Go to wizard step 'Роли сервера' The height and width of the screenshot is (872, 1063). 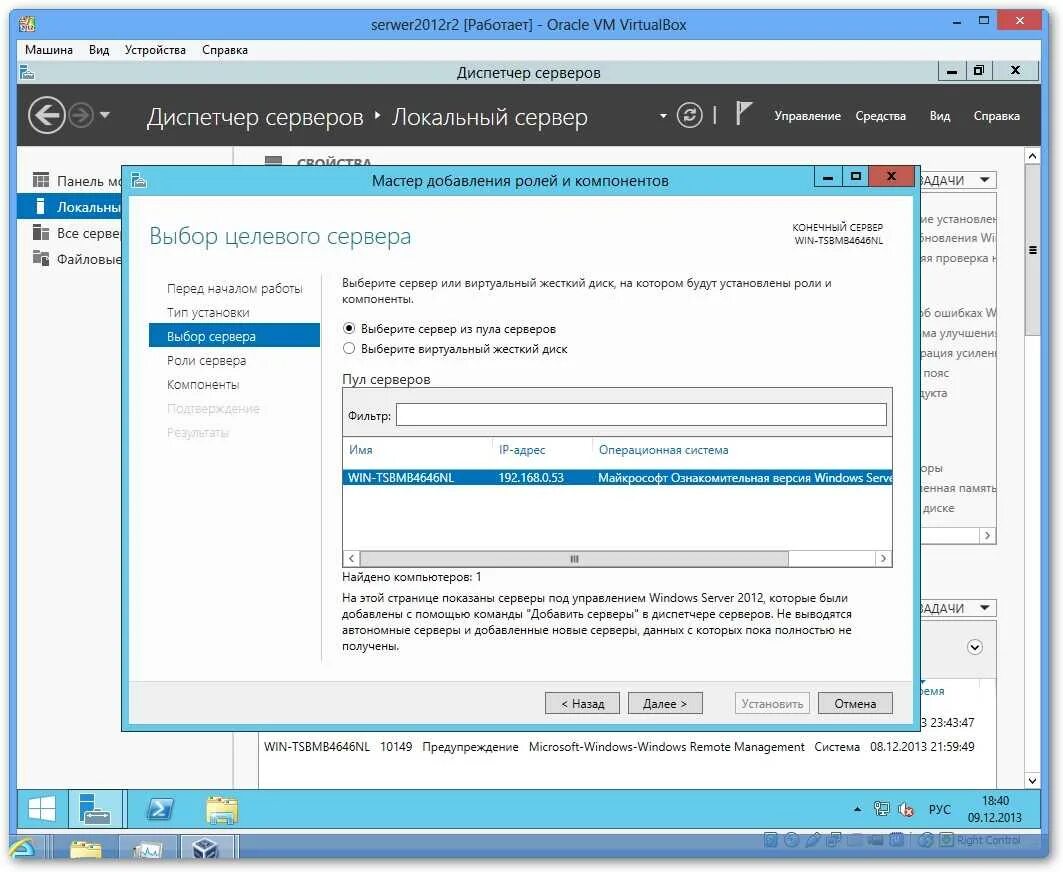pyautogui.click(x=206, y=360)
